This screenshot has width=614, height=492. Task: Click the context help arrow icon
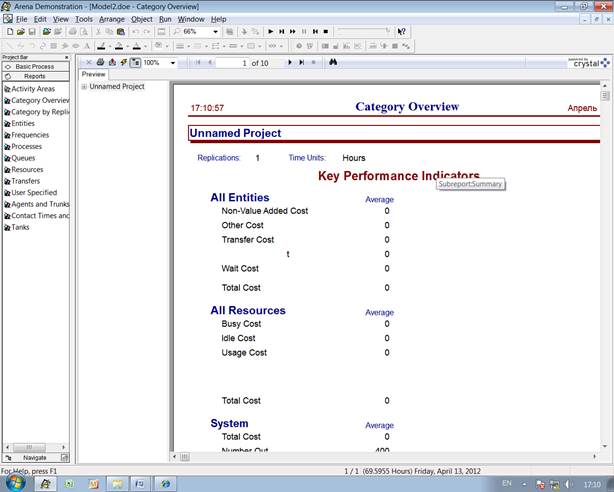pyautogui.click(x=401, y=32)
